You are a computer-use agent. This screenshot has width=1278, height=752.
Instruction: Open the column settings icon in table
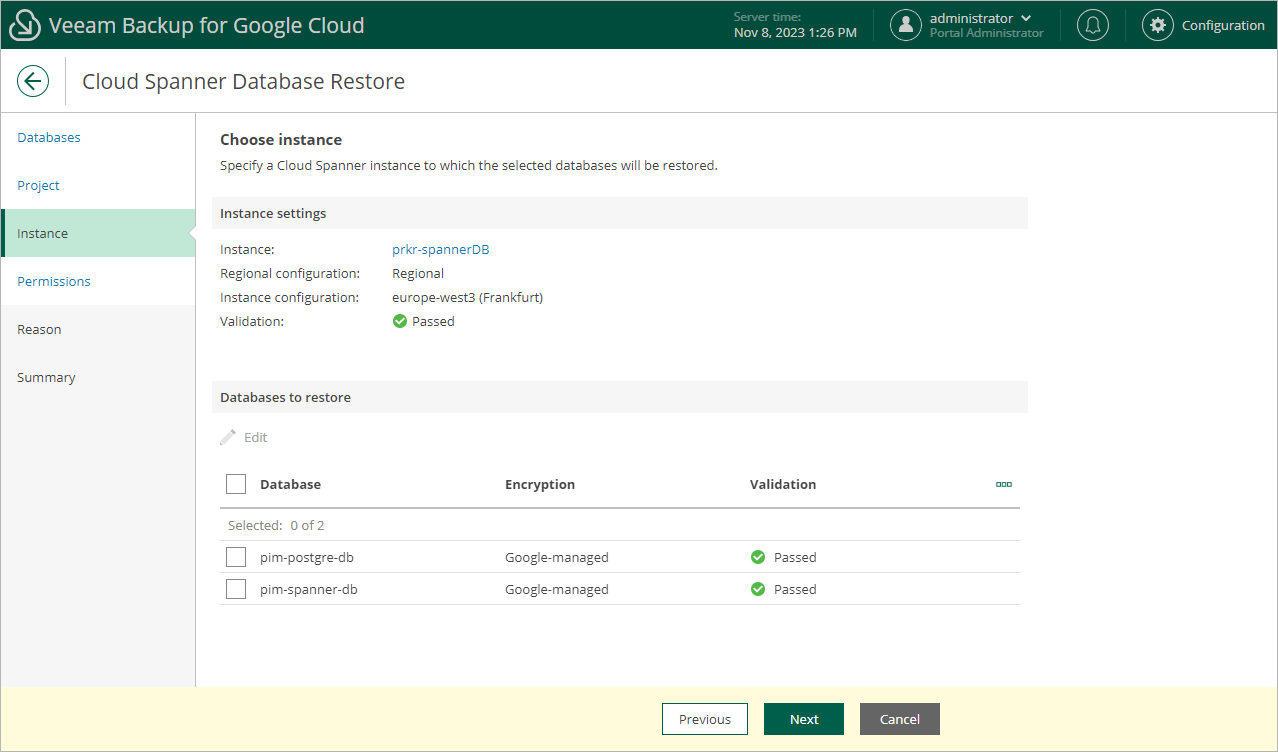click(x=1003, y=484)
